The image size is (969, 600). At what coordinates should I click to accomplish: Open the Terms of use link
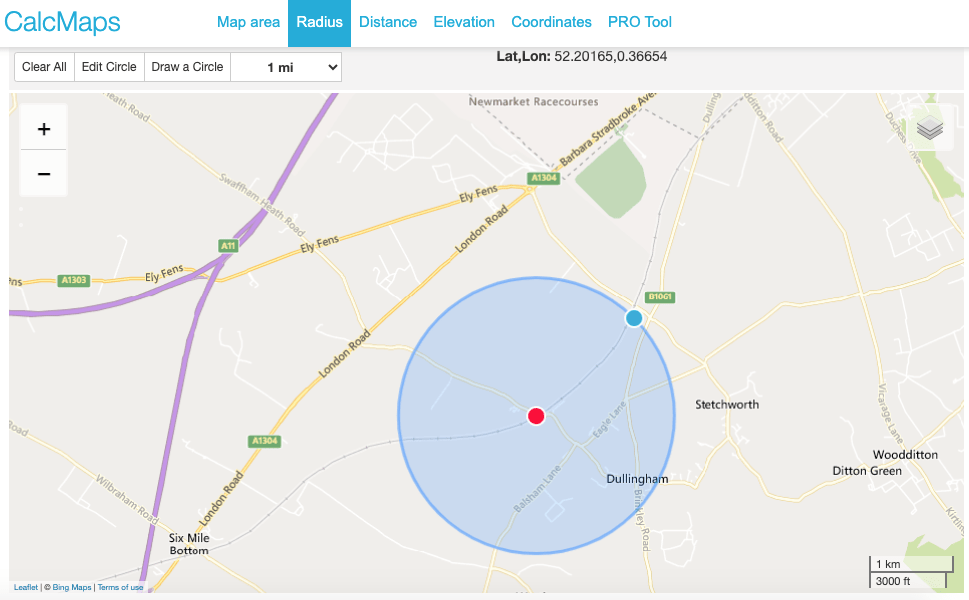[120, 588]
